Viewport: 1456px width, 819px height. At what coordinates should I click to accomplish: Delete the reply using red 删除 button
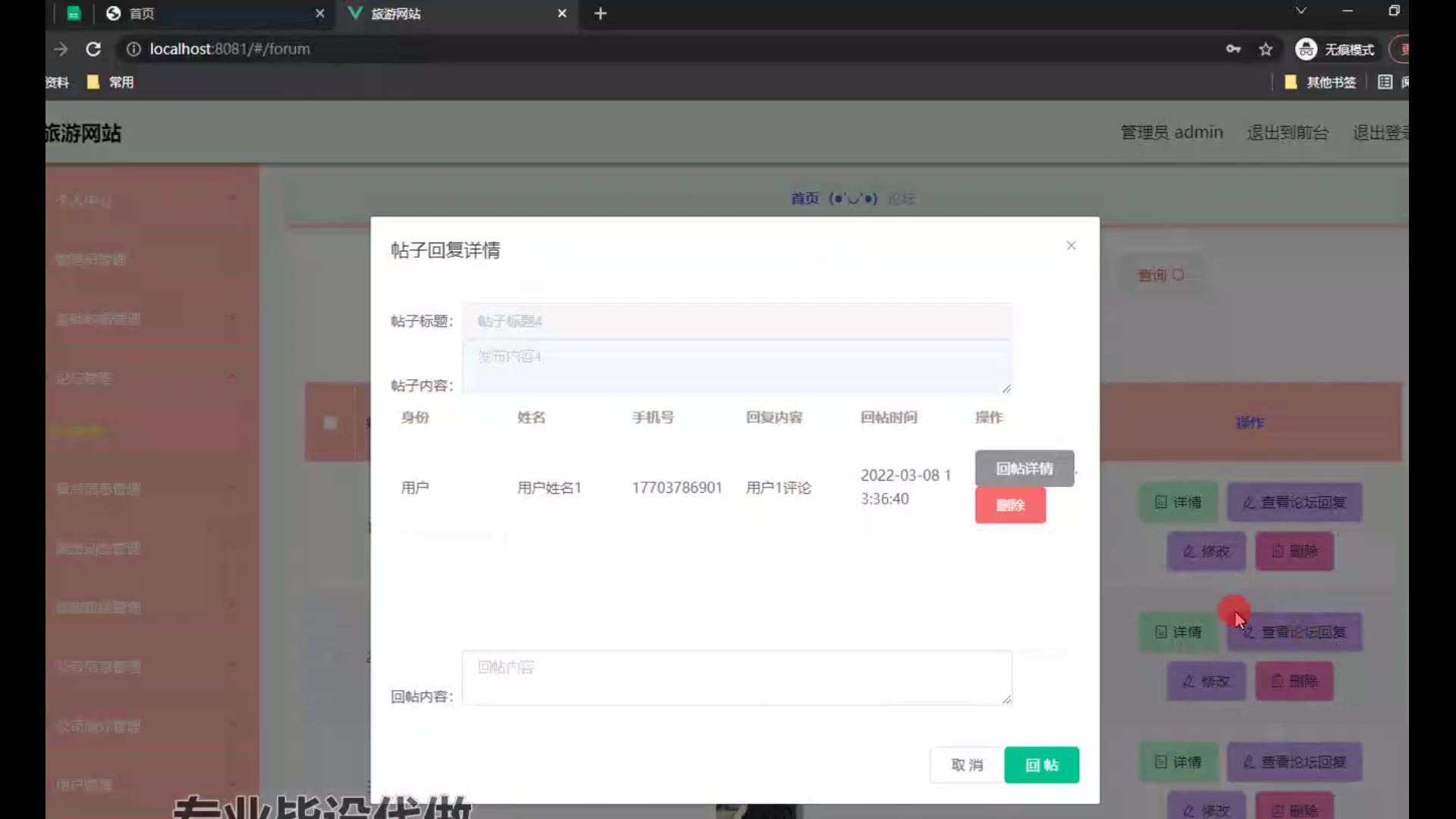tap(1010, 505)
